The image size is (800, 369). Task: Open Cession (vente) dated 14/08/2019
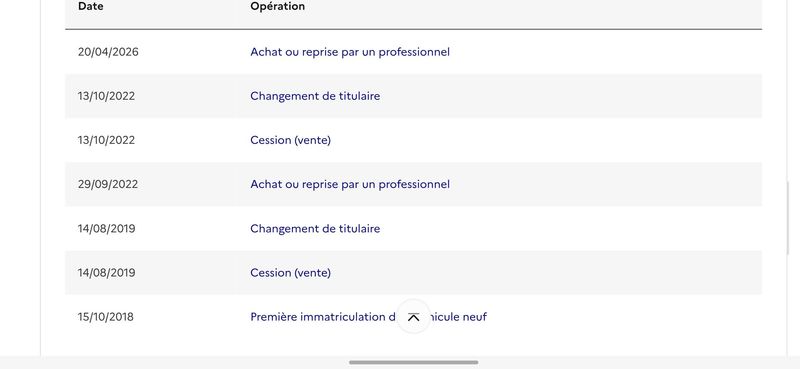pyautogui.click(x=290, y=273)
